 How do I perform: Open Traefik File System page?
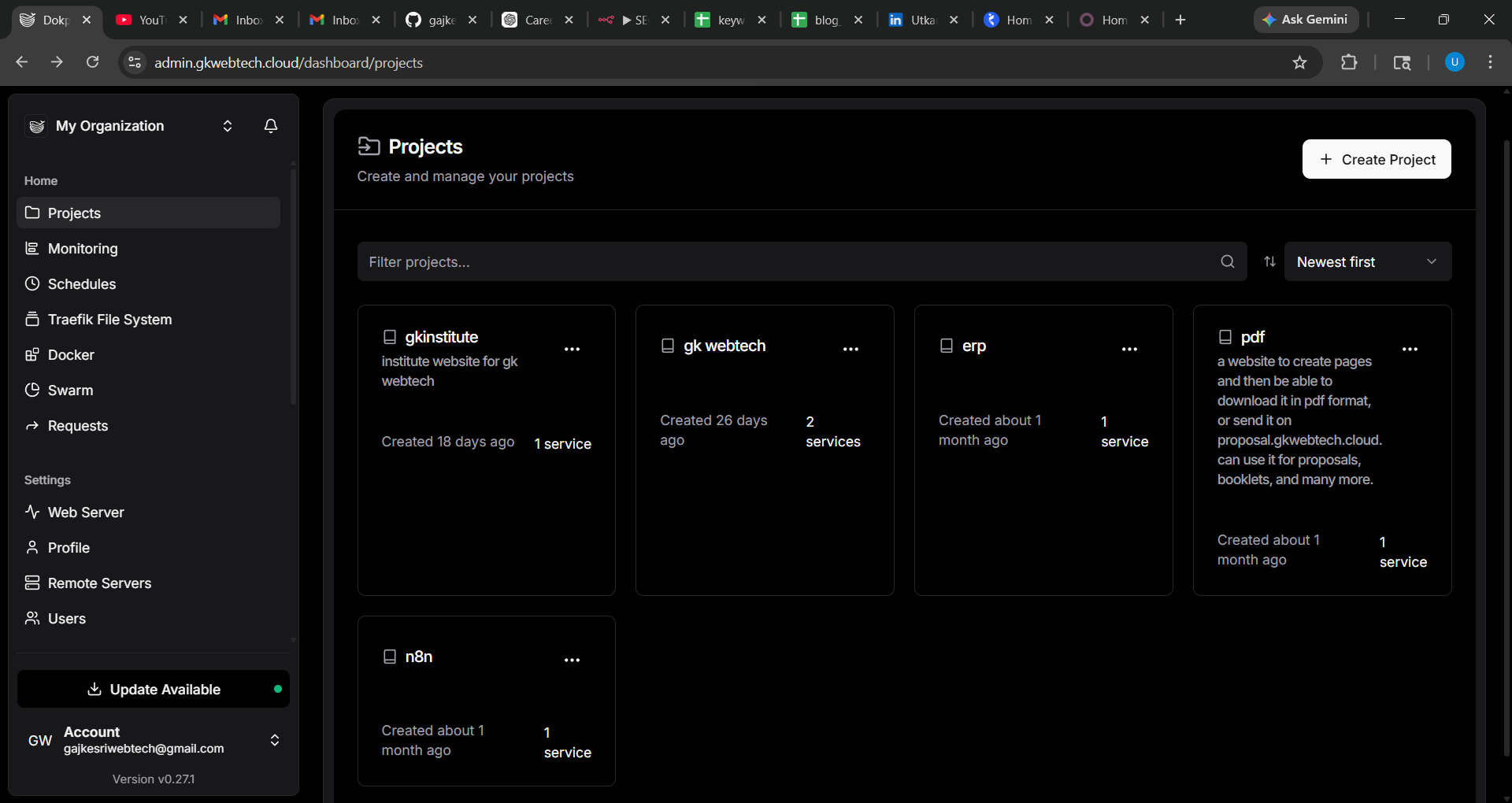pos(109,320)
